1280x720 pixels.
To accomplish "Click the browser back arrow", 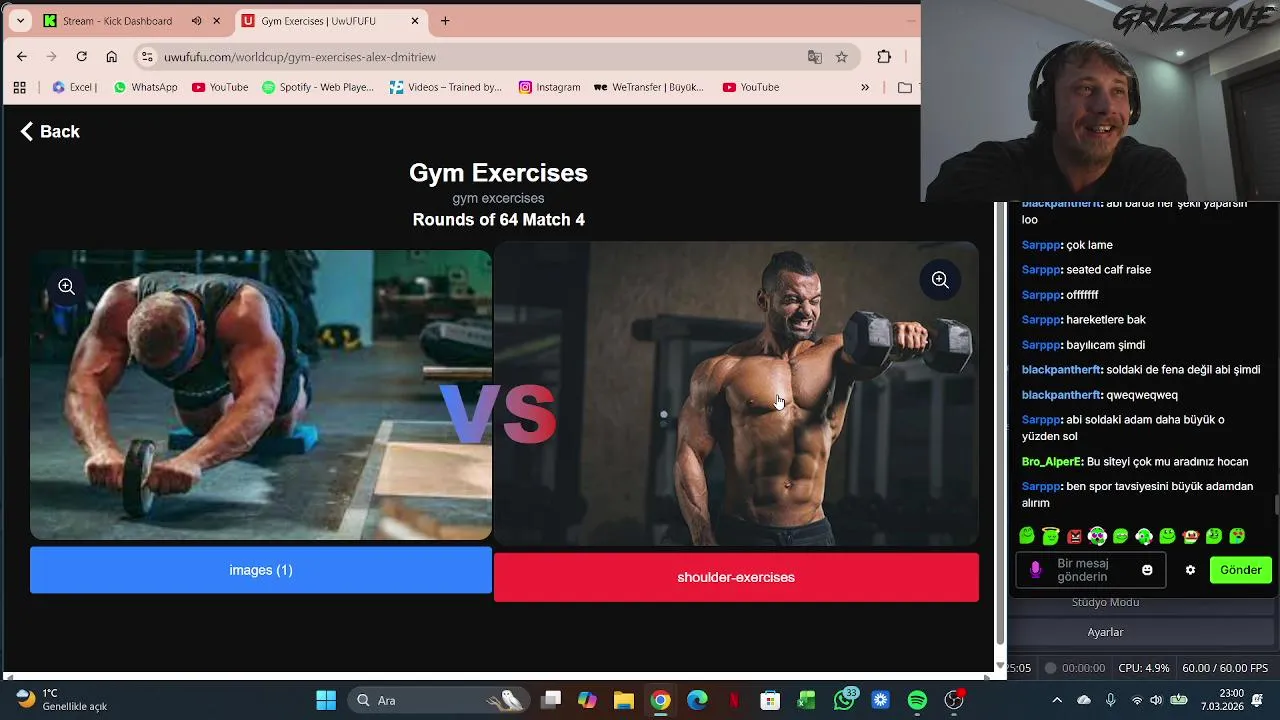I will point(22,57).
